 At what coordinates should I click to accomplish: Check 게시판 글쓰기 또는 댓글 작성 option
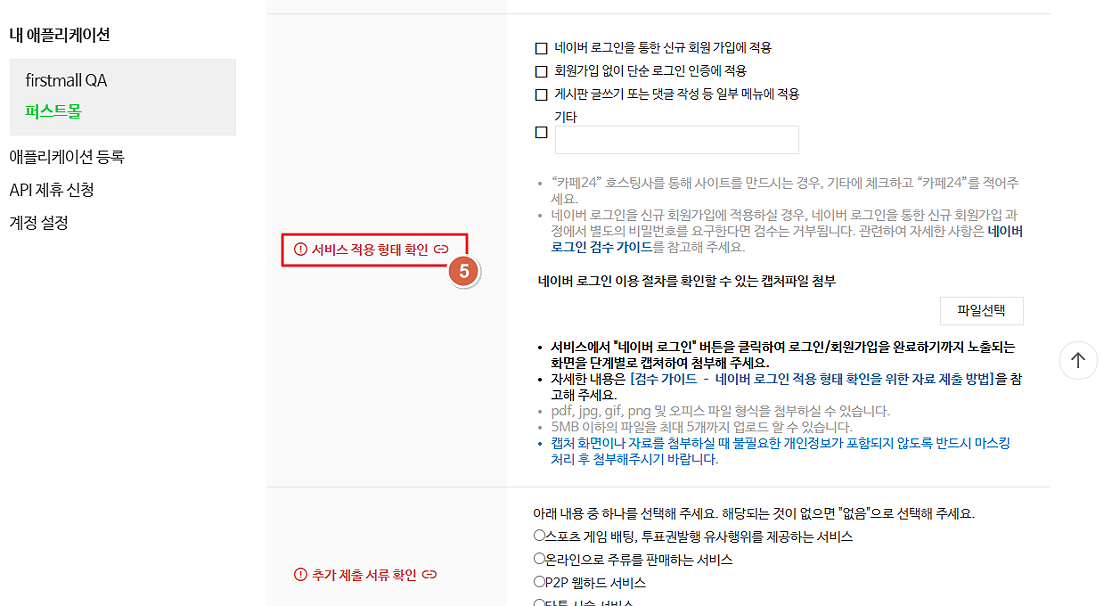pos(541,94)
